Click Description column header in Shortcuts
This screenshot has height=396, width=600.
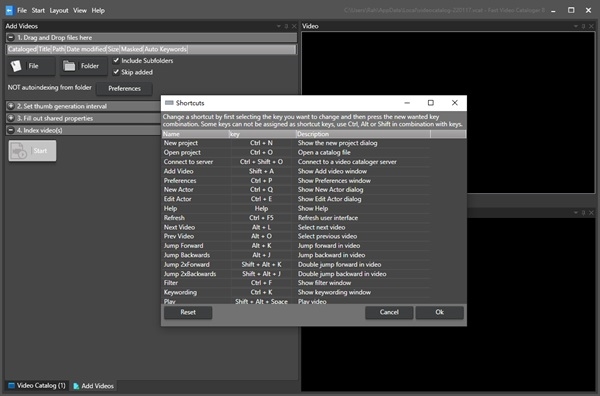363,134
